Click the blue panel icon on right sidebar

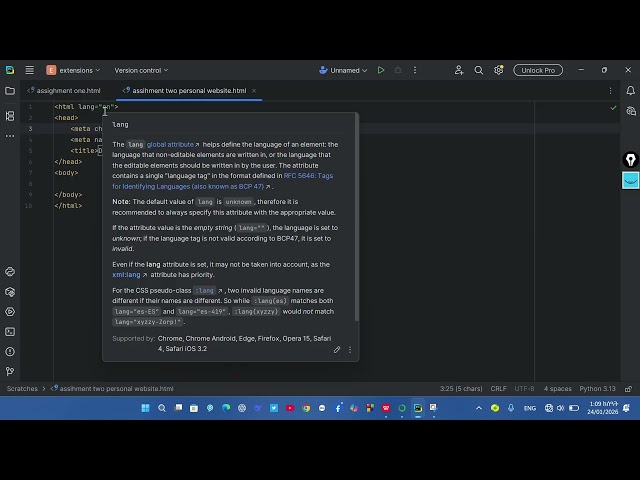point(631,180)
